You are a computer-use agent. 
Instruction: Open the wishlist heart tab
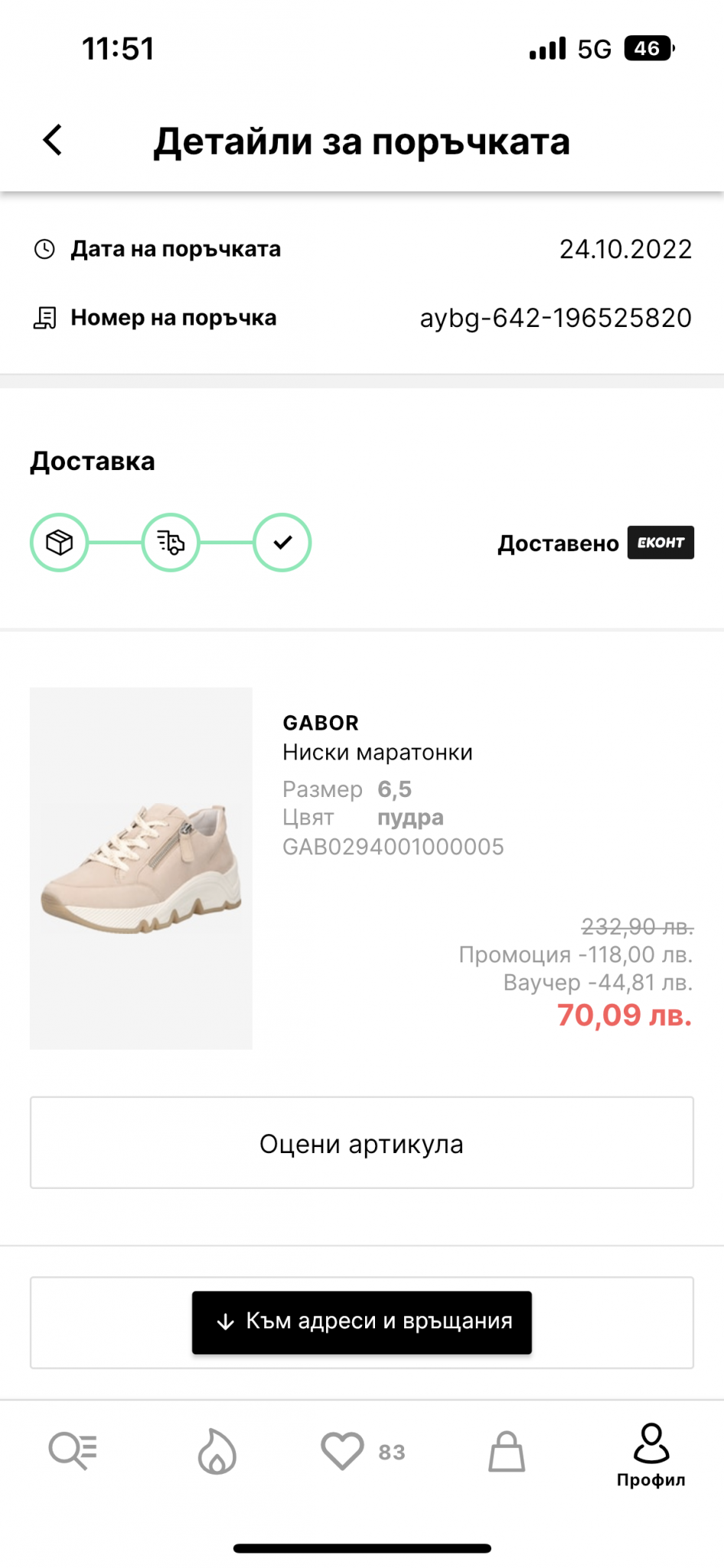pyautogui.click(x=342, y=1451)
